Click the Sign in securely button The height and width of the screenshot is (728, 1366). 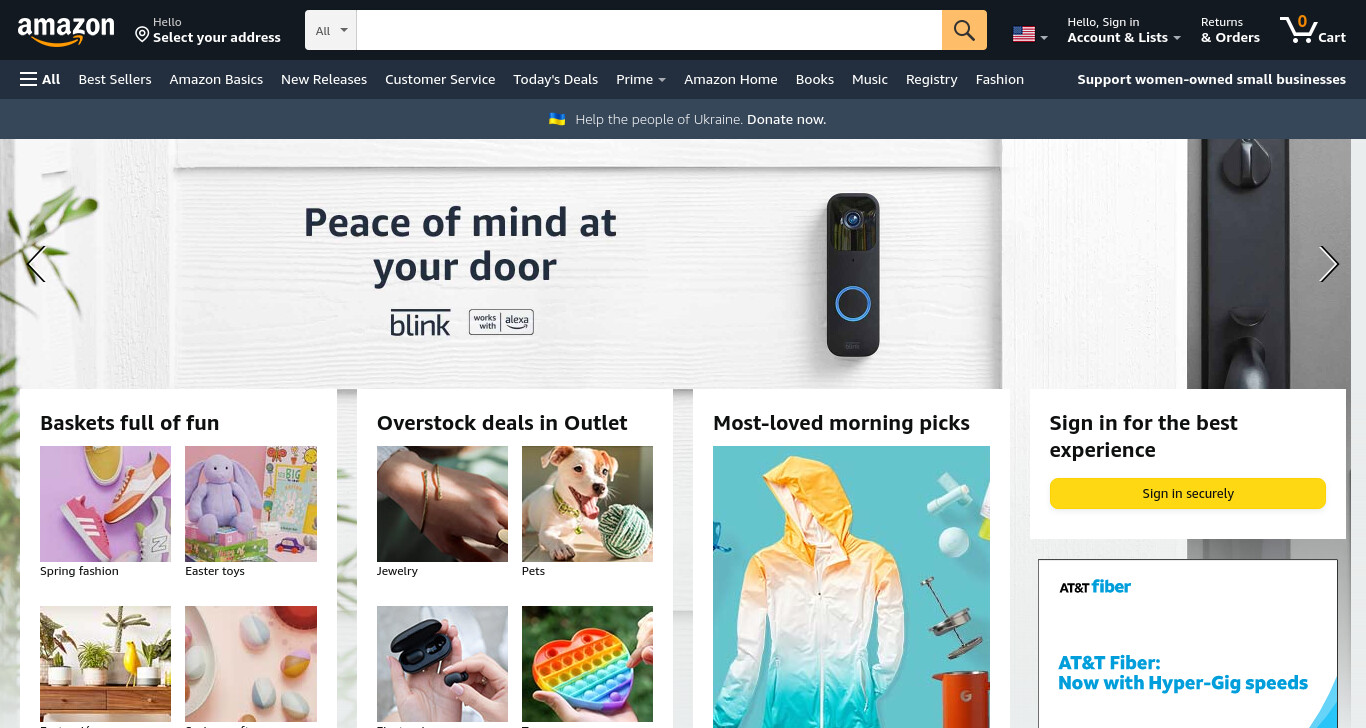click(x=1187, y=494)
